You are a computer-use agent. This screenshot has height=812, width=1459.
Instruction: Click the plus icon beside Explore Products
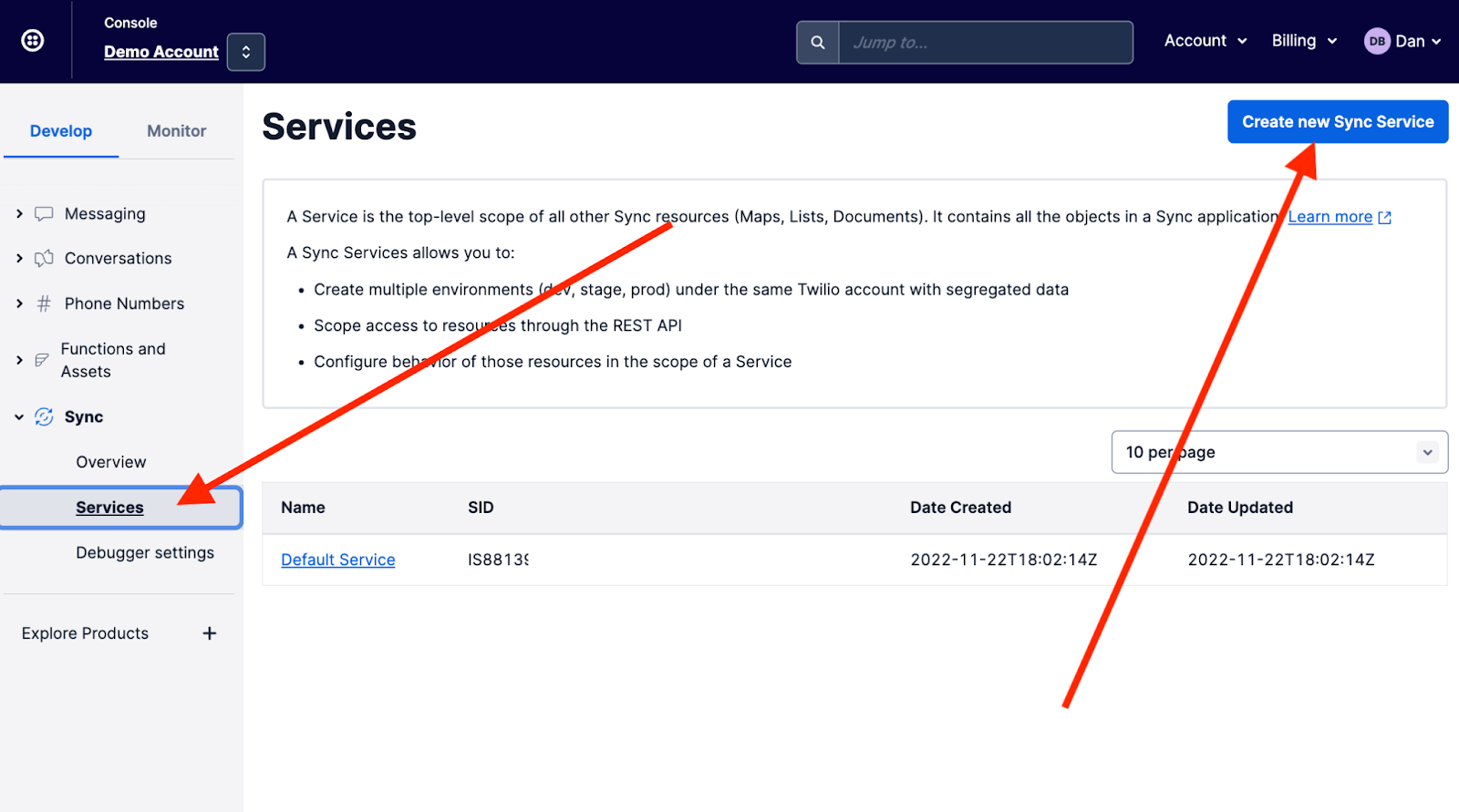210,633
